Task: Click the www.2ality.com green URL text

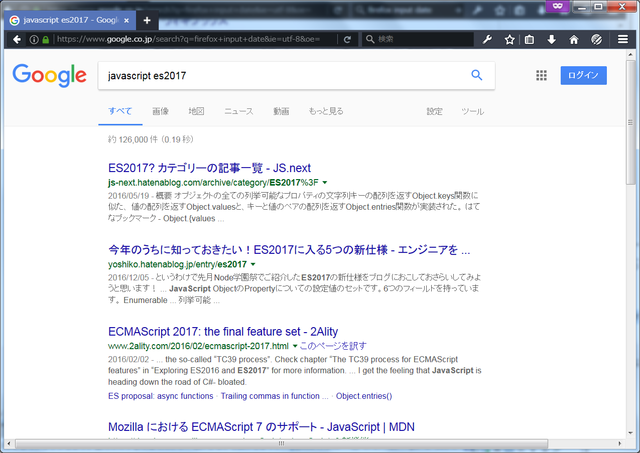Action: pyautogui.click(x=198, y=346)
